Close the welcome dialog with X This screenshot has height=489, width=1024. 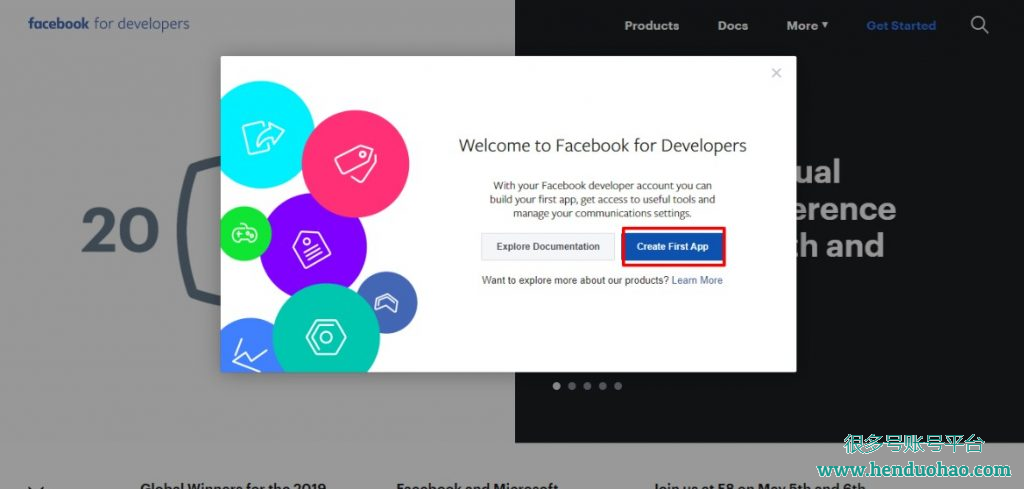776,73
